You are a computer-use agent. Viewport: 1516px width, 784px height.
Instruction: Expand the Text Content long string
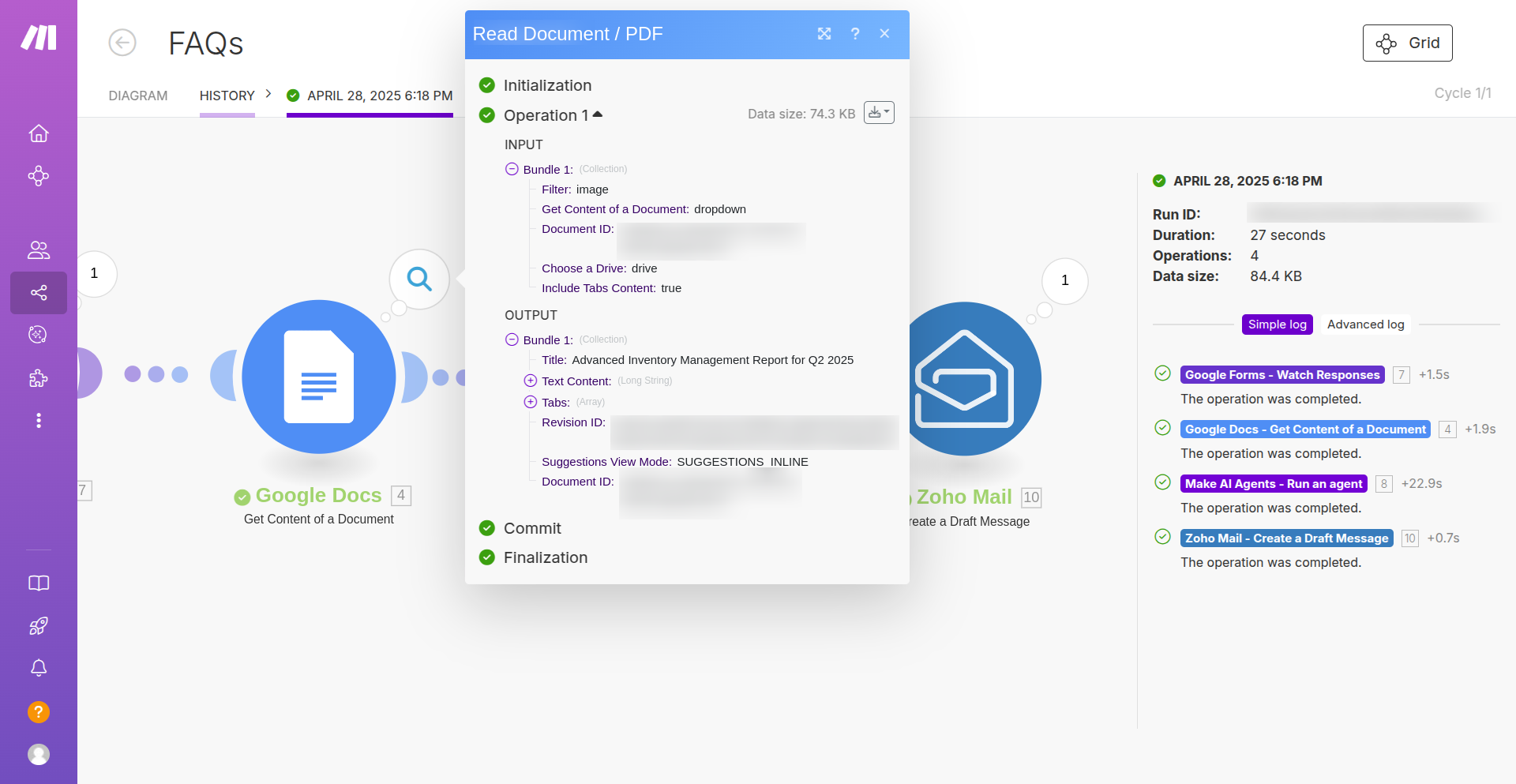tap(531, 381)
